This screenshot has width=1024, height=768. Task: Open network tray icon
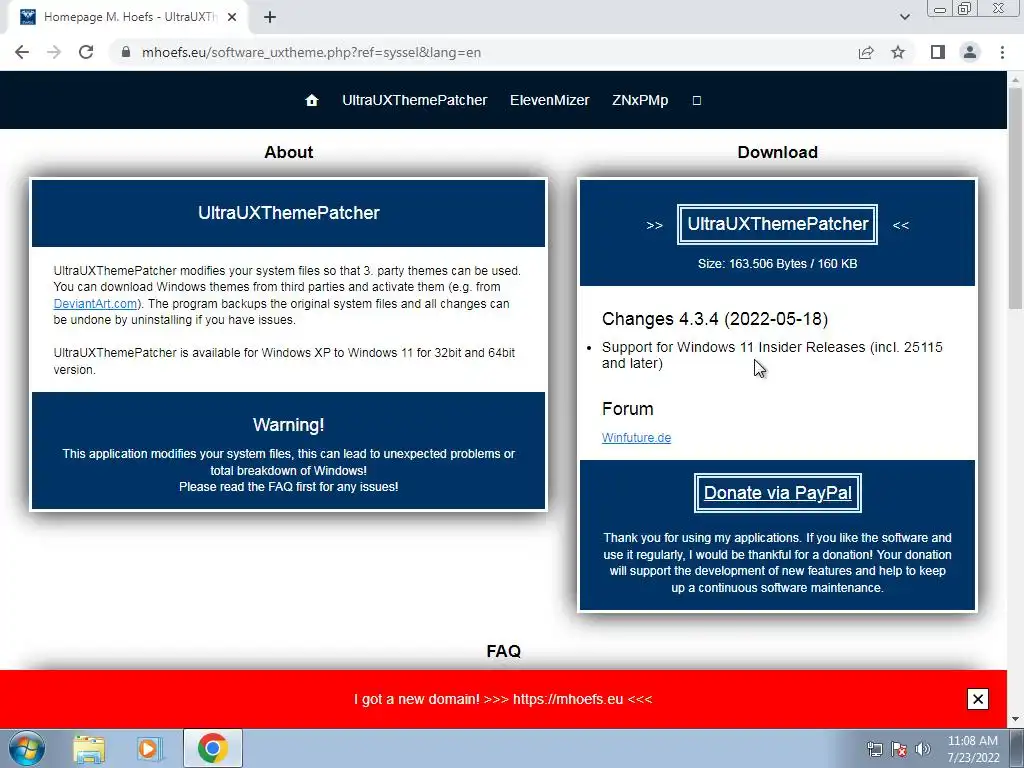tap(874, 749)
